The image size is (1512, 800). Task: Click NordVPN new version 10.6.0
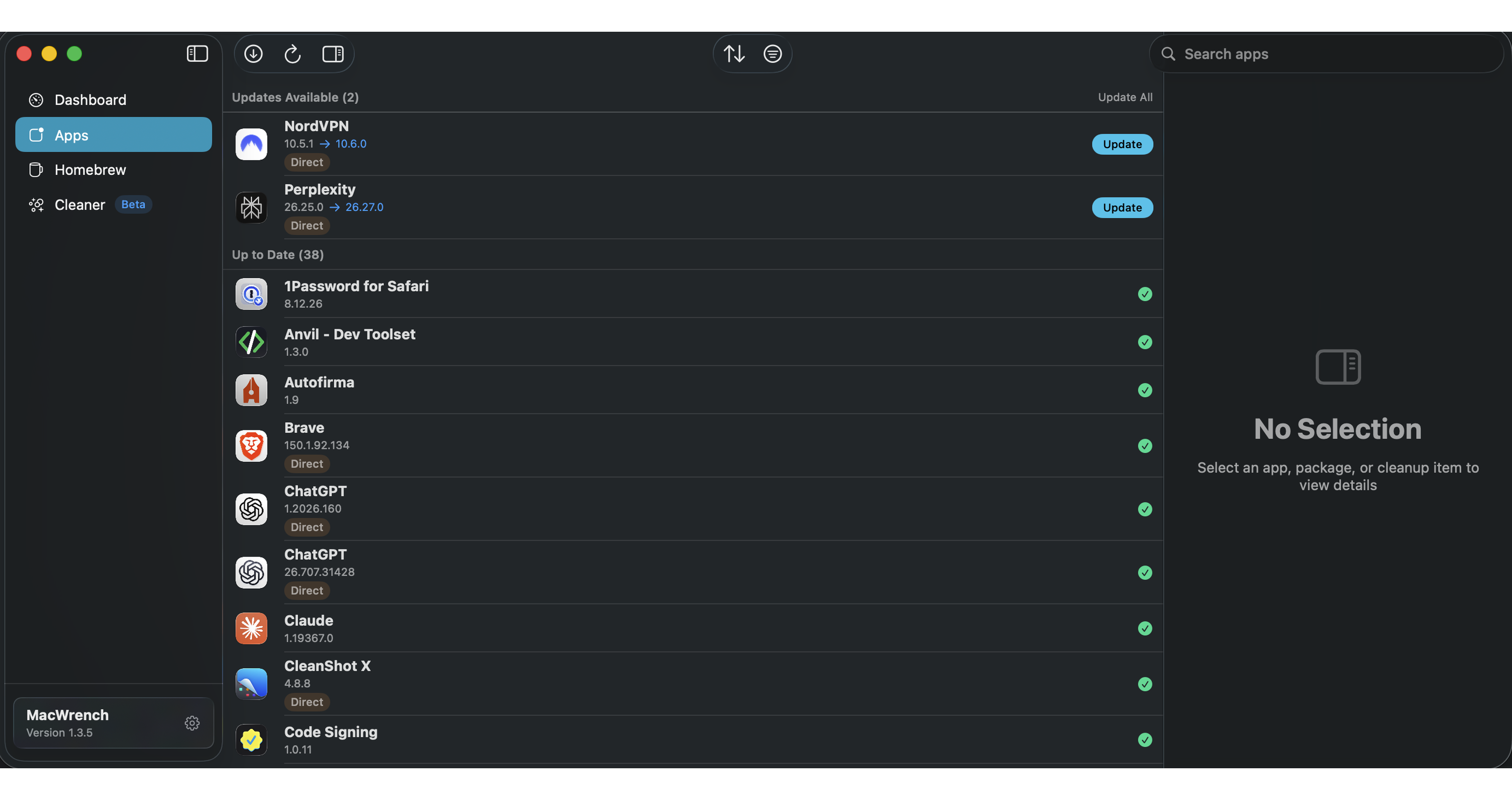click(x=351, y=144)
